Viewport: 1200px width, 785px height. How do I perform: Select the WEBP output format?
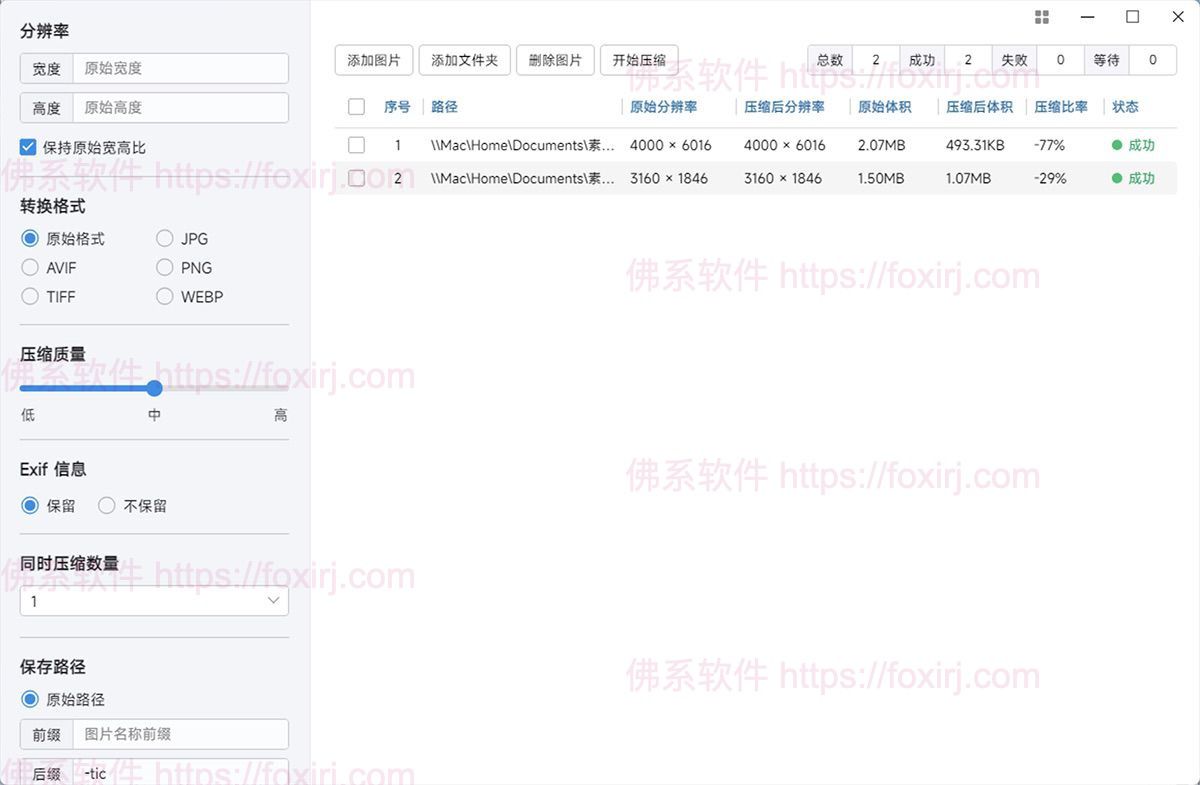pyautogui.click(x=164, y=296)
